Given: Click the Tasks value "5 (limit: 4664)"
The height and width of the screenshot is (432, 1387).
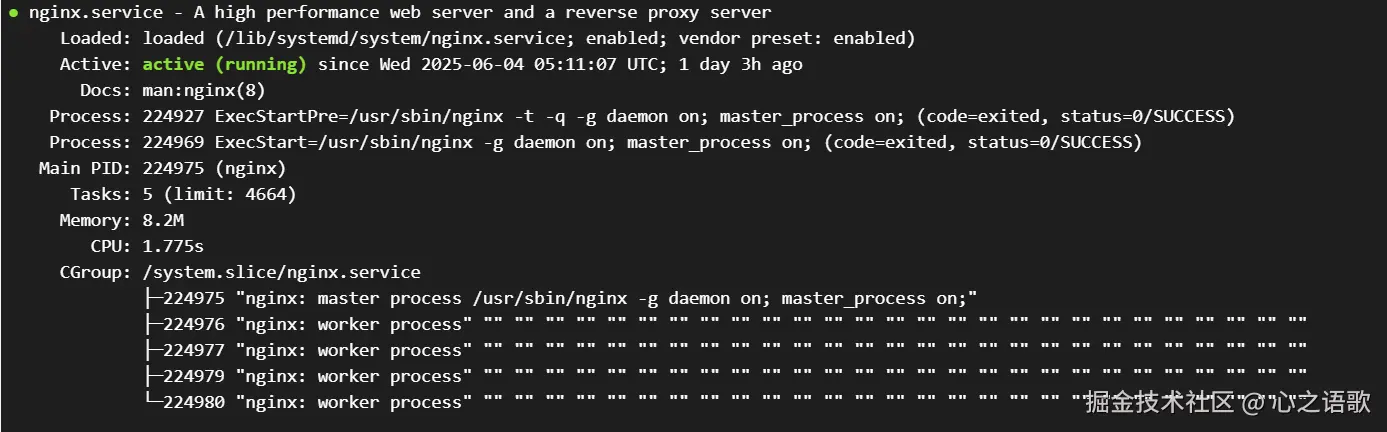Looking at the screenshot, I should click(x=219, y=194).
